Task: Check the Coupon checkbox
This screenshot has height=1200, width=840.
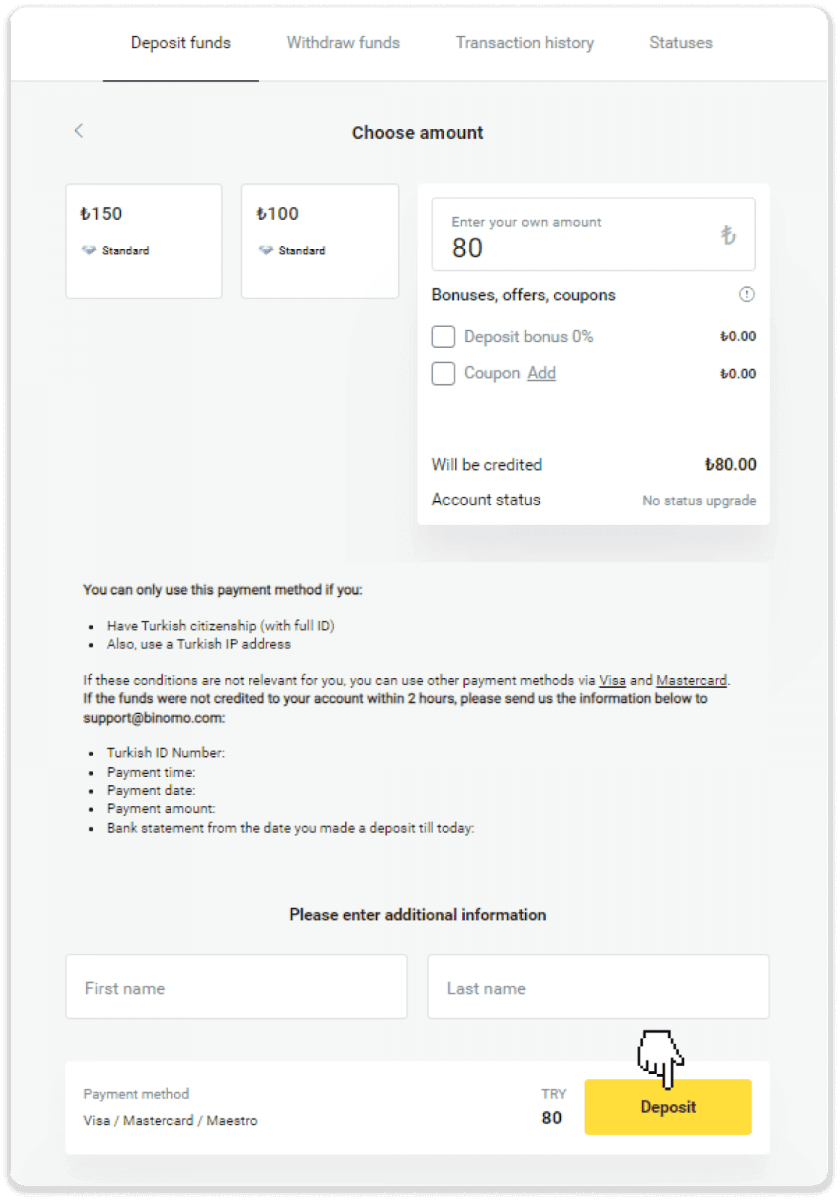Action: click(x=443, y=373)
